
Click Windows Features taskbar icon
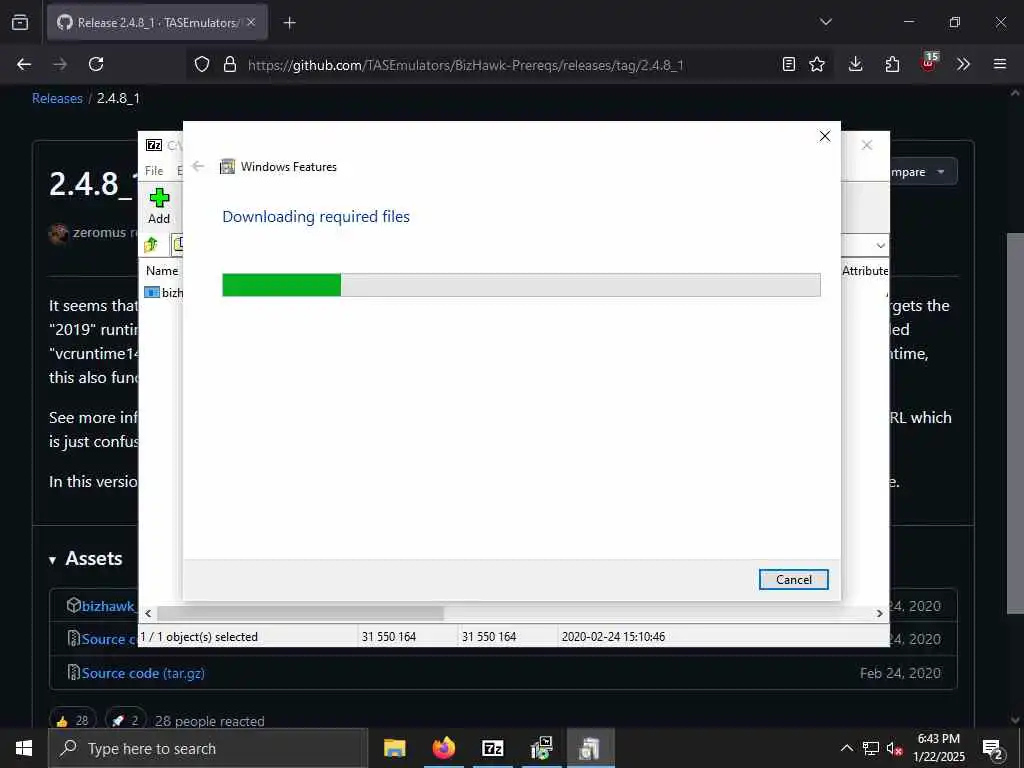(590, 748)
